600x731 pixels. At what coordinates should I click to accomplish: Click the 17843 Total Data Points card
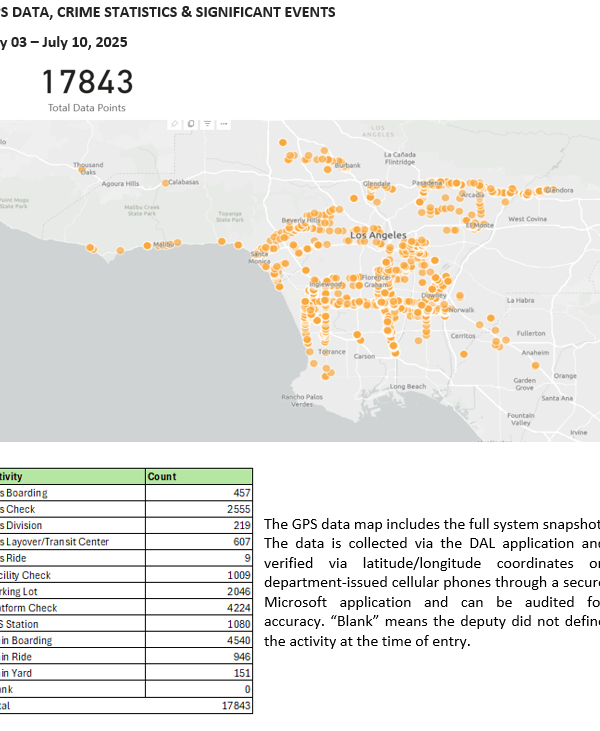click(87, 88)
